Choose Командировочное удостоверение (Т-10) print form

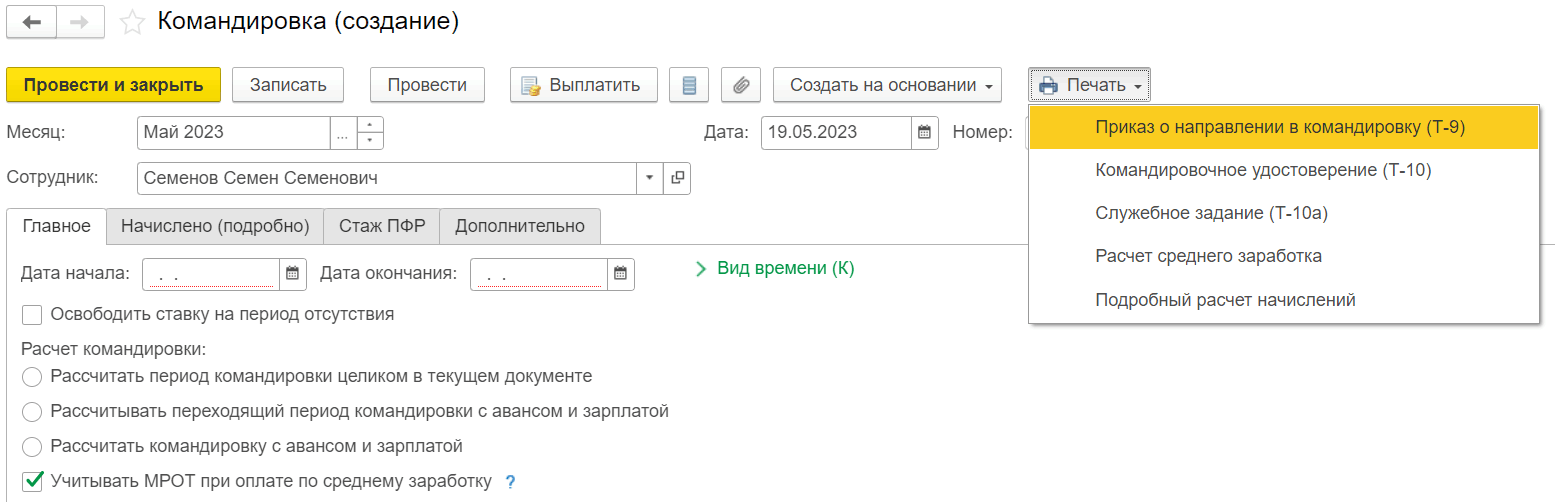pyautogui.click(x=1263, y=171)
